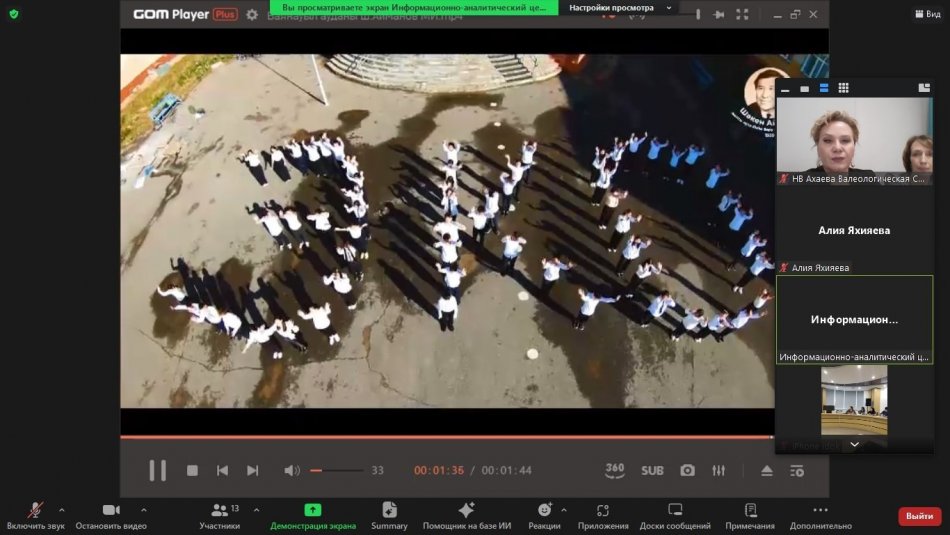
Task: Click the GOM Player Plus logo
Action: click(185, 14)
